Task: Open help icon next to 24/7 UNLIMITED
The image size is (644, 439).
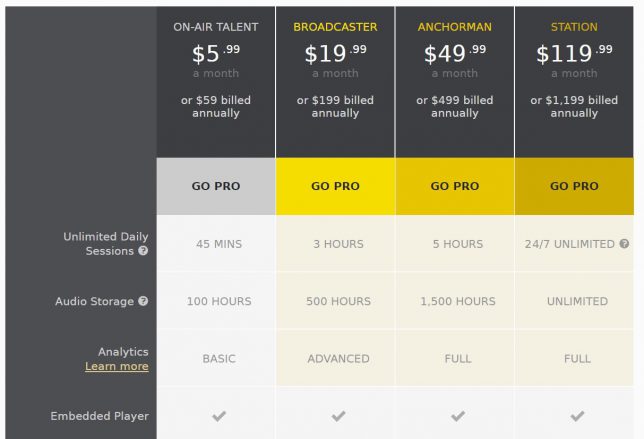Action: click(x=624, y=244)
